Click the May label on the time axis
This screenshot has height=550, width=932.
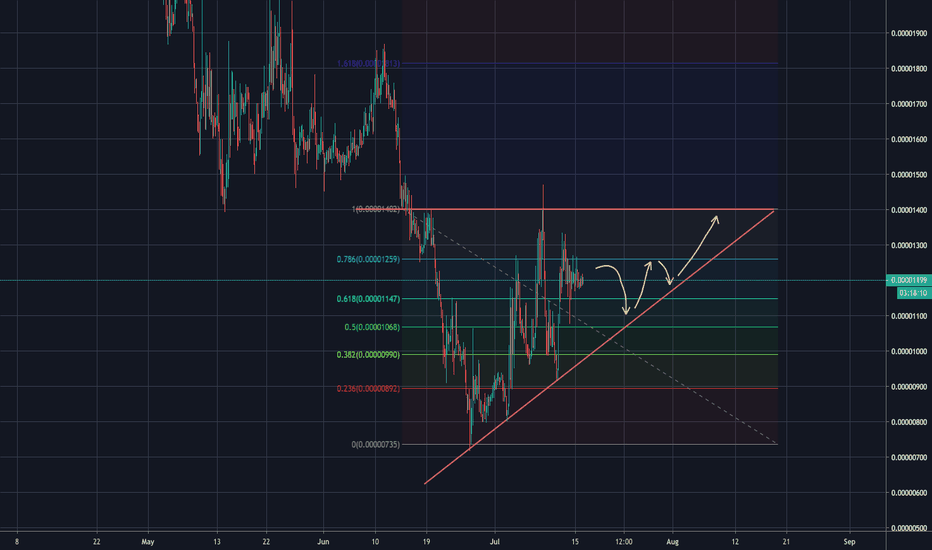click(148, 542)
